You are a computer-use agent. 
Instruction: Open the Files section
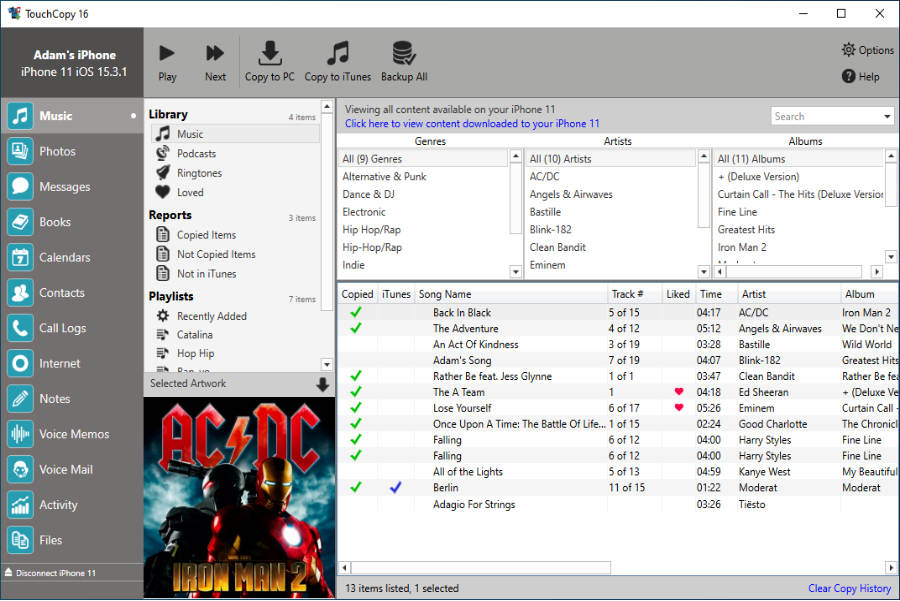tap(72, 540)
